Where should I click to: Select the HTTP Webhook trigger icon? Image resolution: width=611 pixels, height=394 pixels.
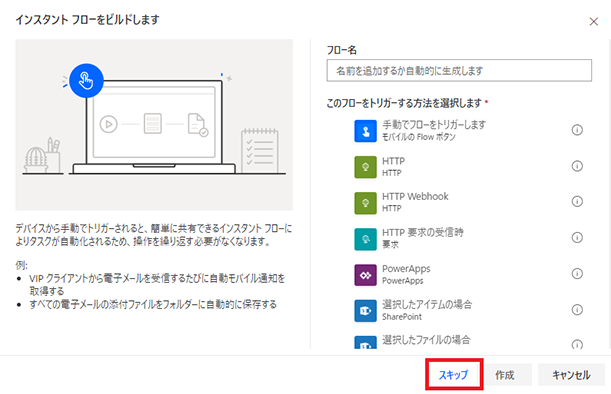point(365,203)
